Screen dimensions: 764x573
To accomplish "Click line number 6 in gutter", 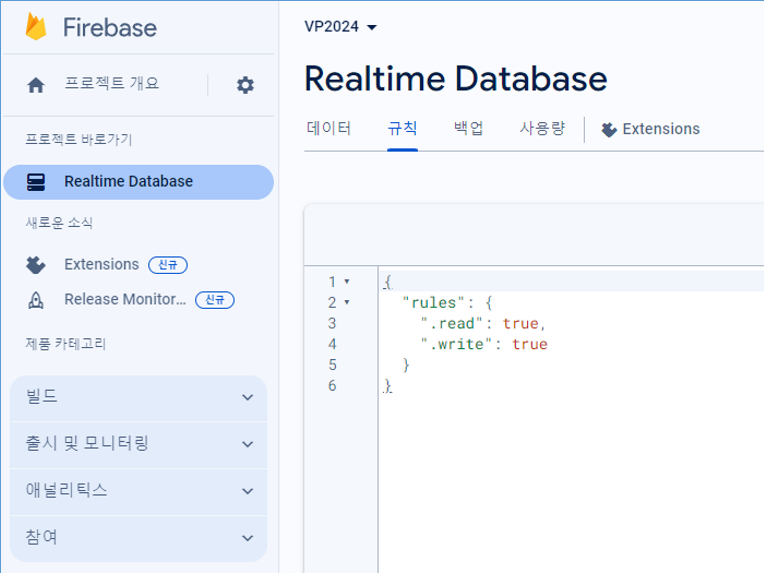I will [x=332, y=386].
